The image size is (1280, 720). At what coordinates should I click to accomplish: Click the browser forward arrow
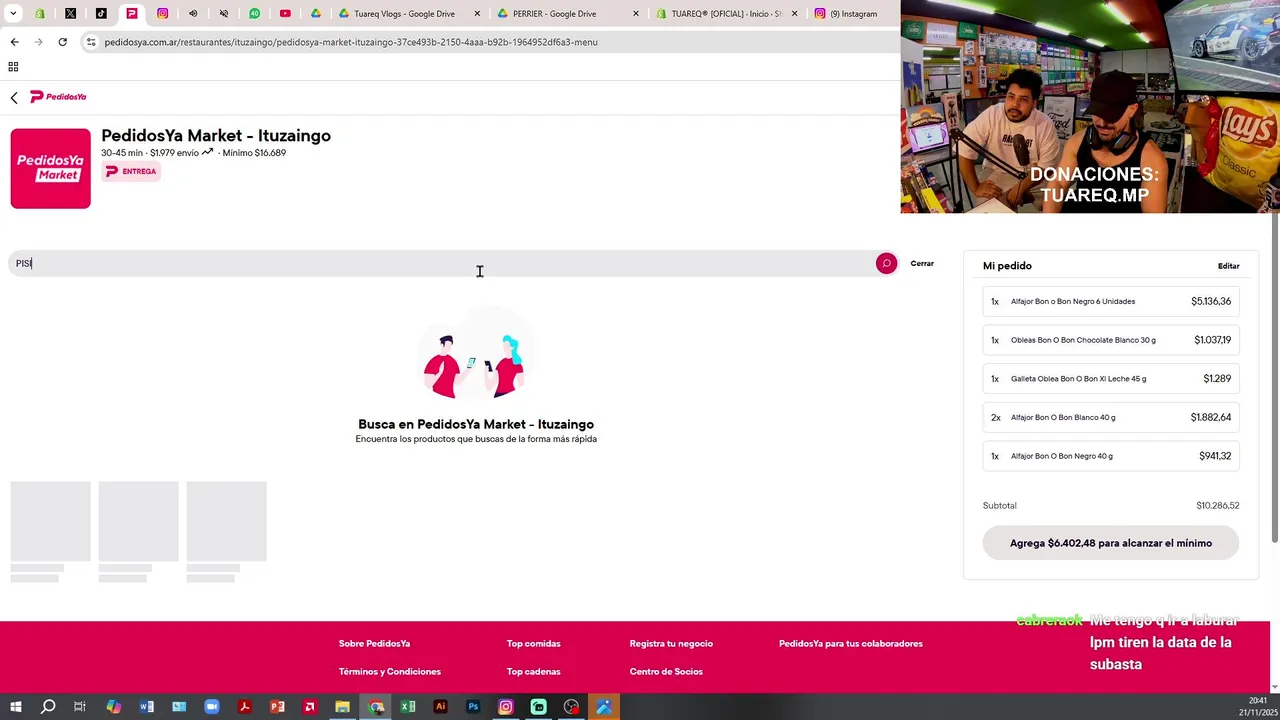tap(38, 42)
